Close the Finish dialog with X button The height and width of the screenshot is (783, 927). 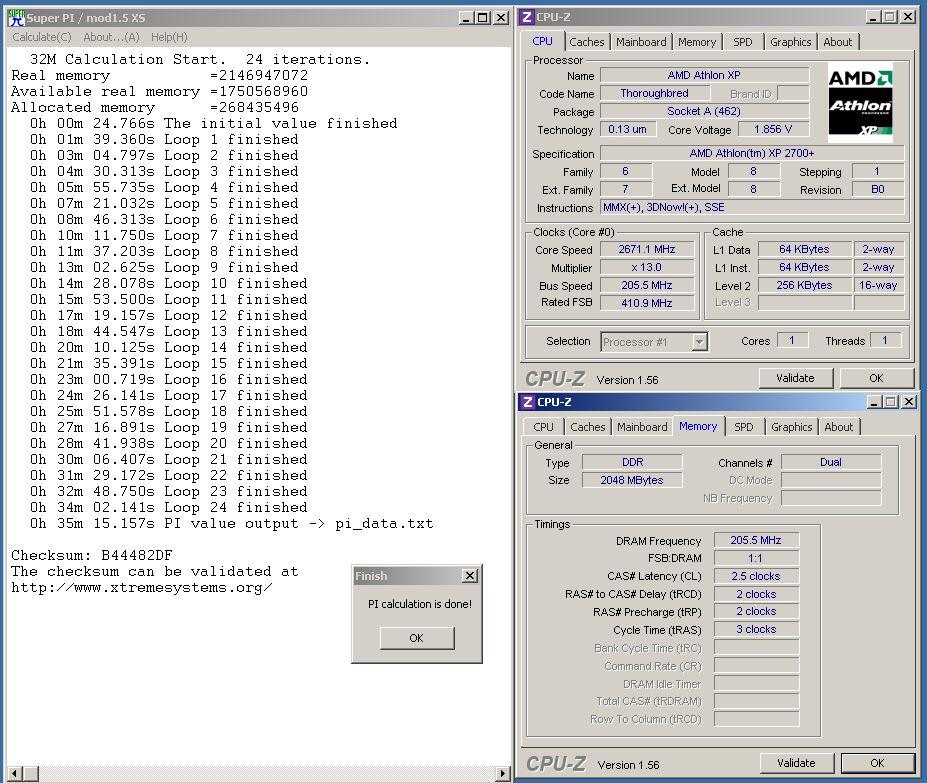coord(470,575)
